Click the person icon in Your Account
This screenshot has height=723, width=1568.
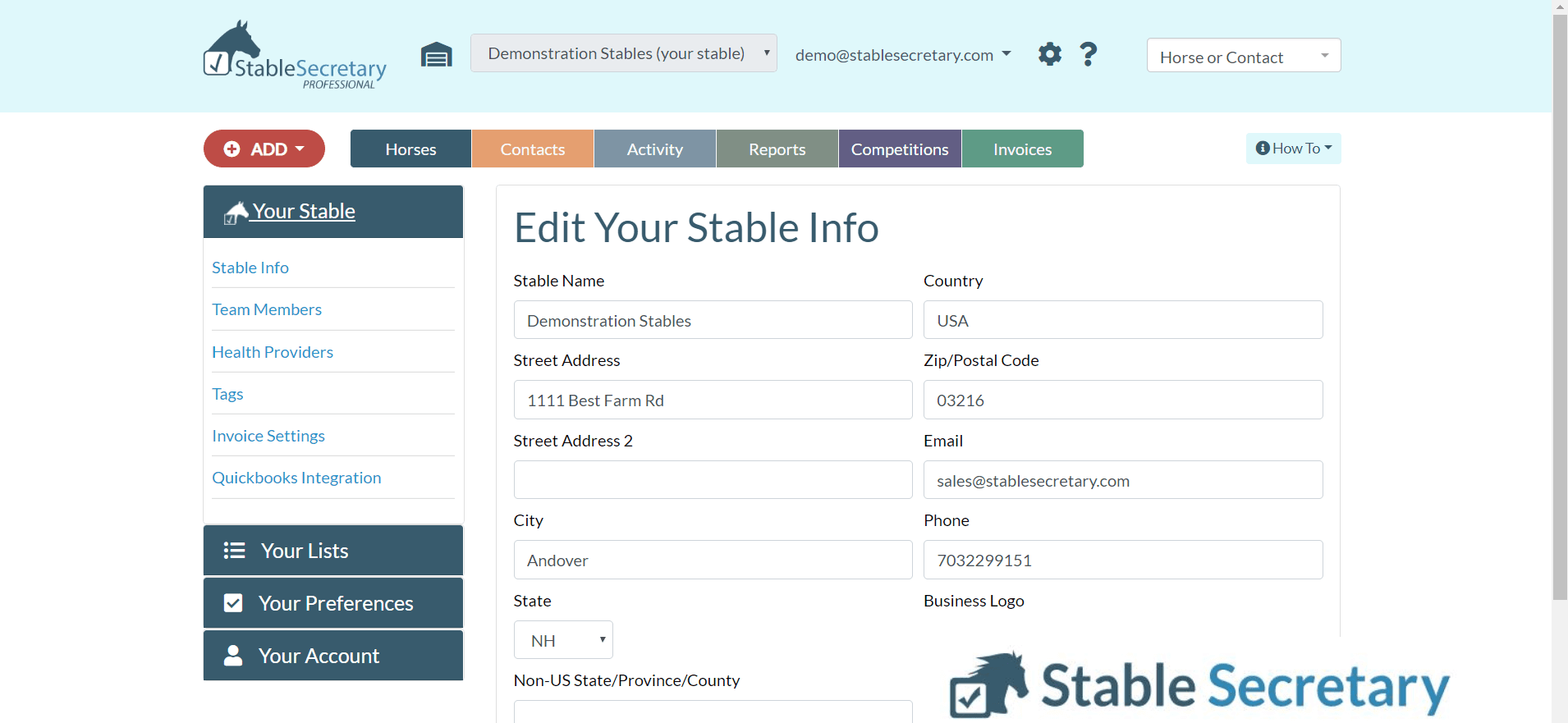pos(233,656)
